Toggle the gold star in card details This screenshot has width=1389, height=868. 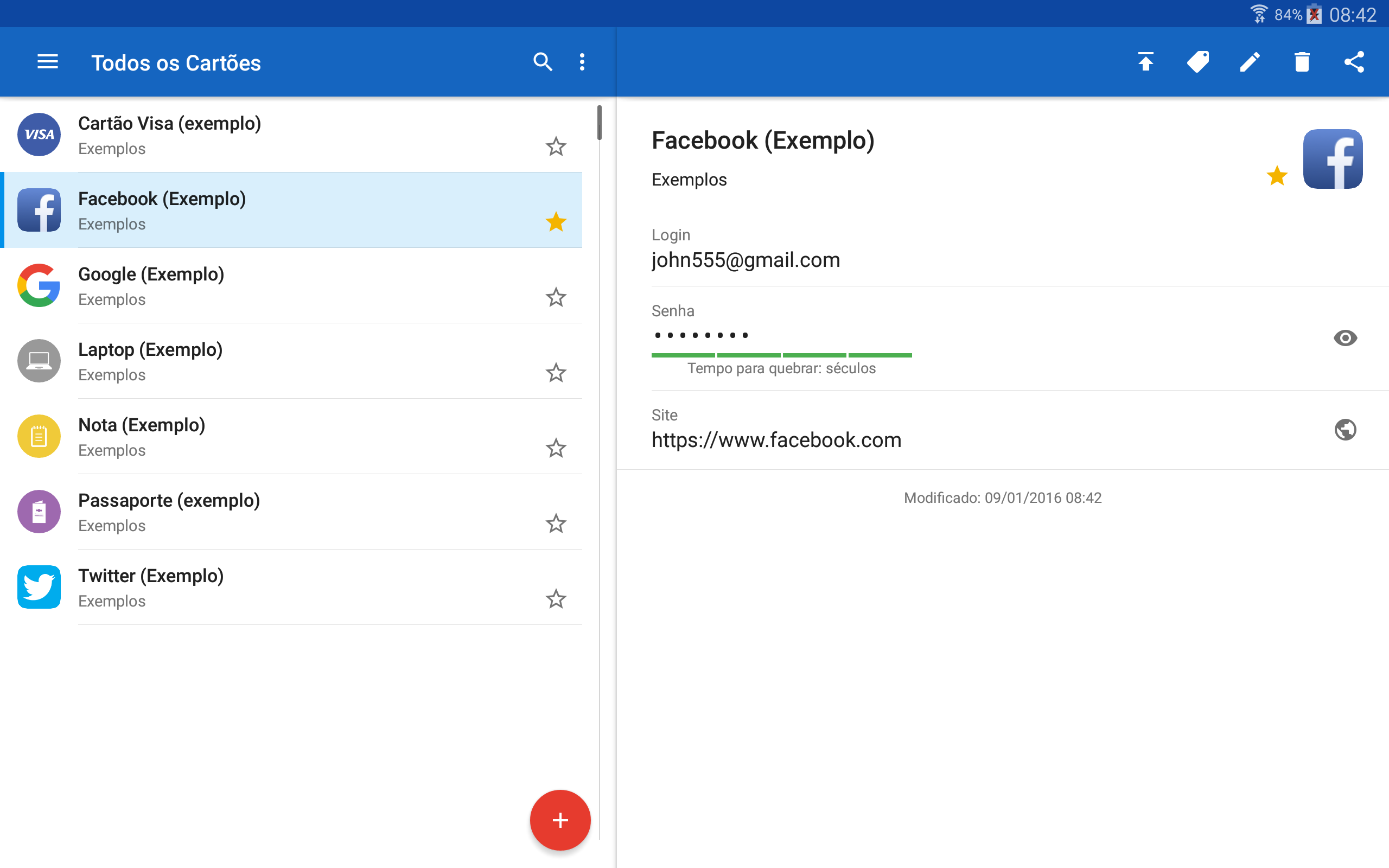pos(1277,176)
